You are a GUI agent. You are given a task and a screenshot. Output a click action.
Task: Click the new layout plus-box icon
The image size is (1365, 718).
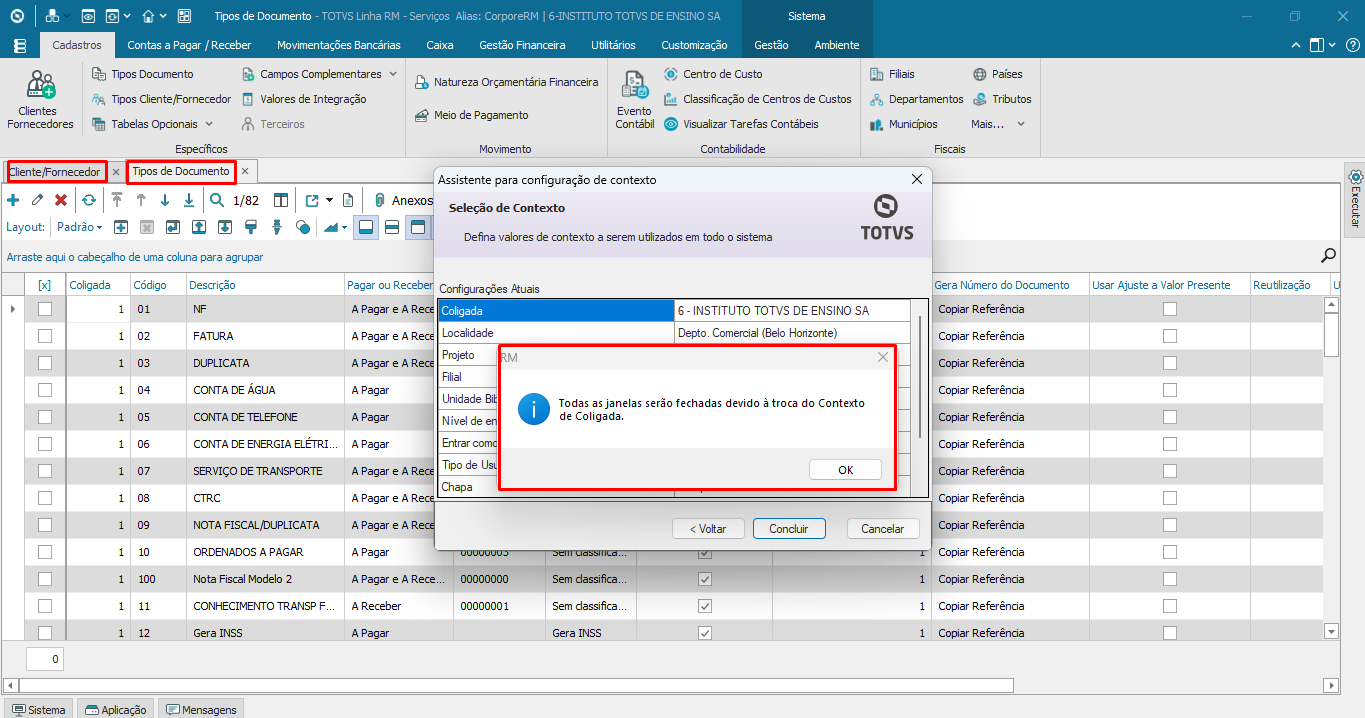coord(121,227)
